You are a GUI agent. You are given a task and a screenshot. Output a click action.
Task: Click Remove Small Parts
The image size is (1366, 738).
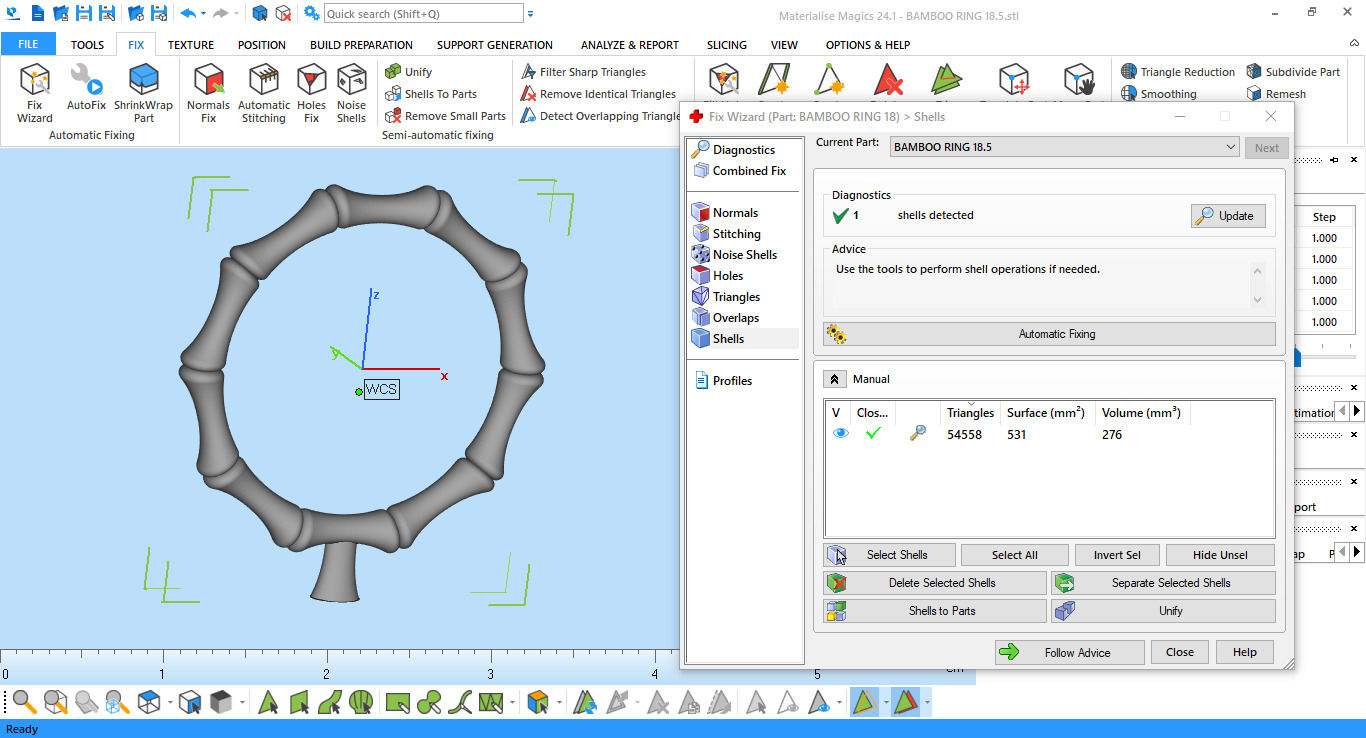point(446,116)
